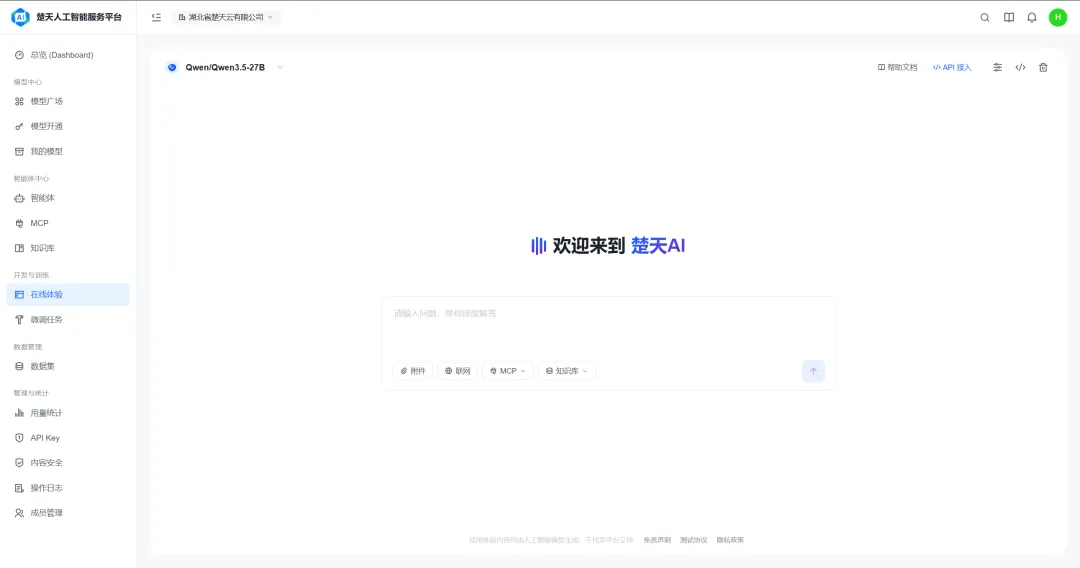Image resolution: width=1080 pixels, height=568 pixels.
Task: Click the 用量统计 bar chart icon
Action: click(19, 413)
